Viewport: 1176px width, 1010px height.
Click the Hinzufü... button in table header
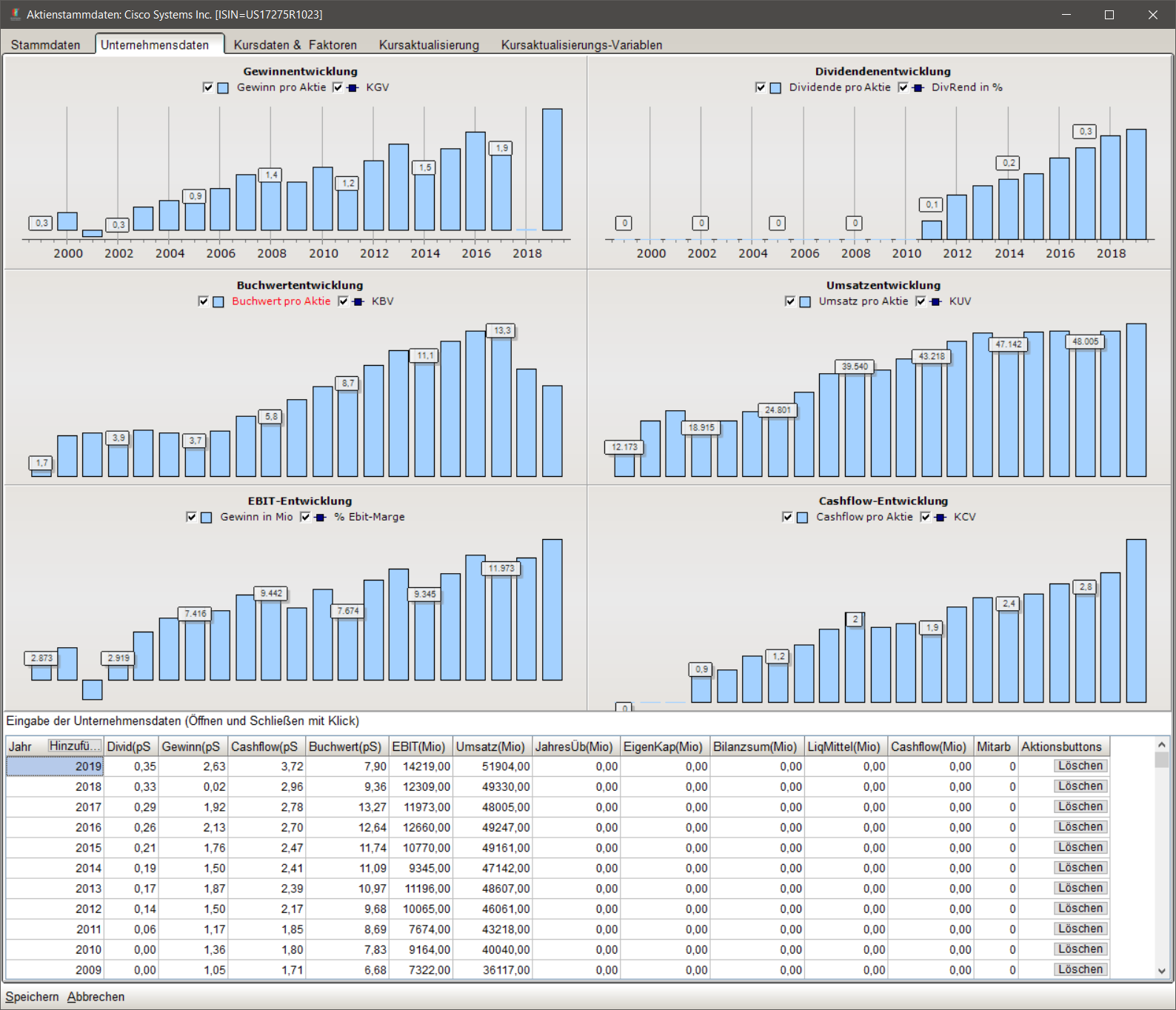click(75, 746)
